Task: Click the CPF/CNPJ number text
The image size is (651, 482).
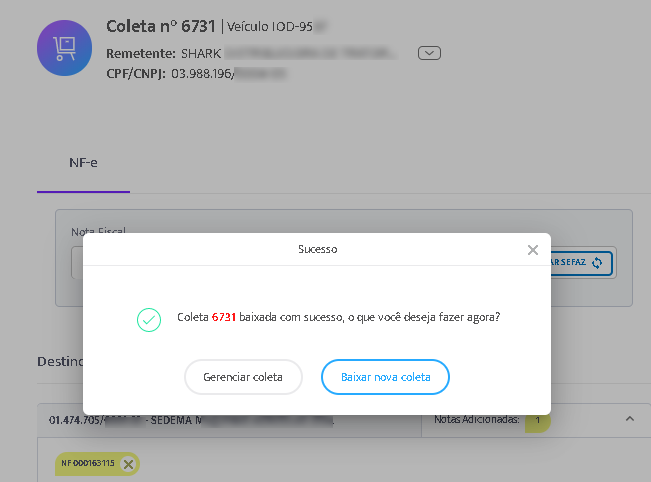Action: pyautogui.click(x=229, y=73)
